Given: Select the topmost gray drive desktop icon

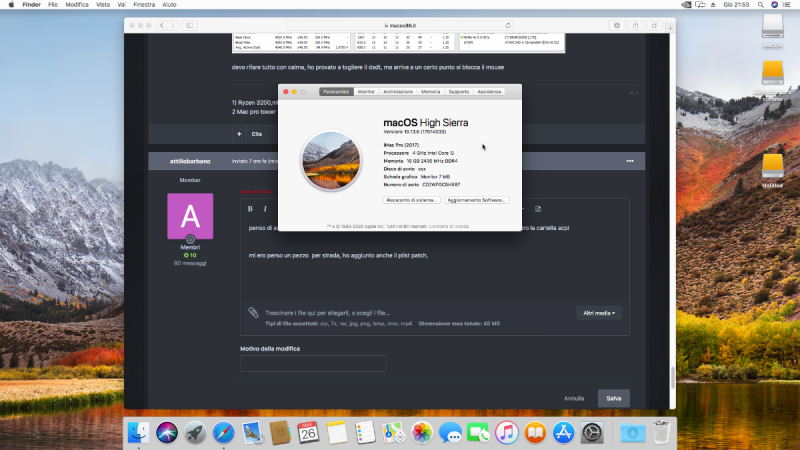Looking at the screenshot, I should [772, 26].
